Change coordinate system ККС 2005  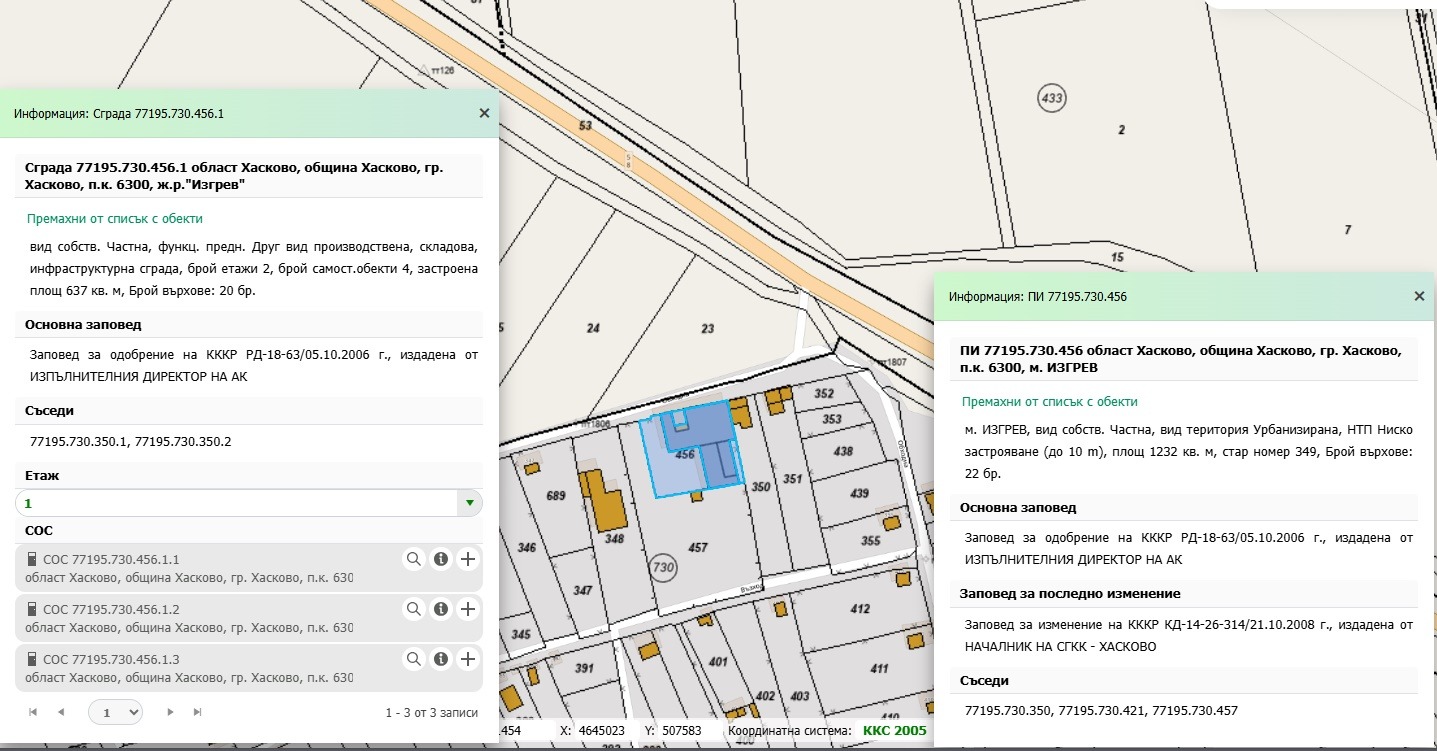894,730
